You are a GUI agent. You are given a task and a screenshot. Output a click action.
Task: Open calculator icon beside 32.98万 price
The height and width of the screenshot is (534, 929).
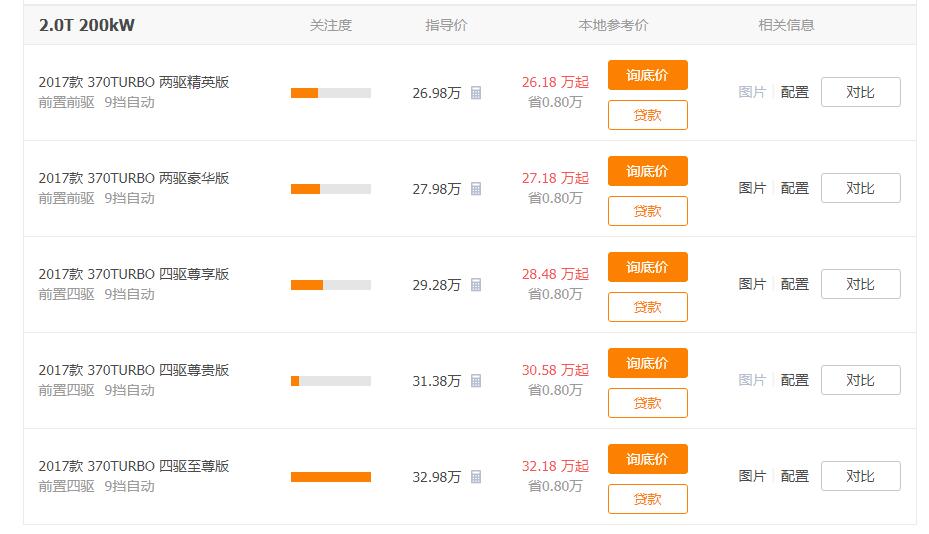(x=476, y=477)
